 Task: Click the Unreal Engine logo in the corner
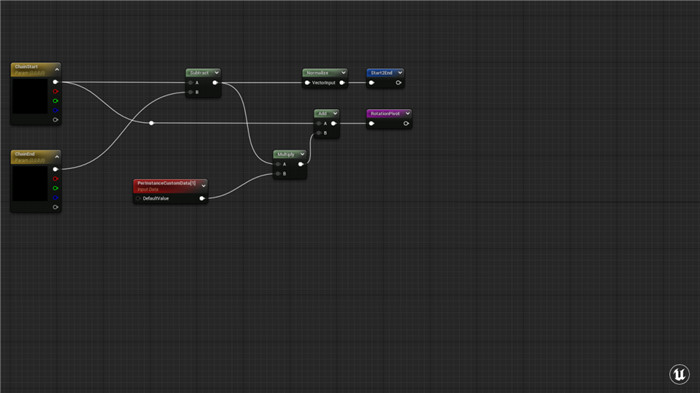coord(679,374)
